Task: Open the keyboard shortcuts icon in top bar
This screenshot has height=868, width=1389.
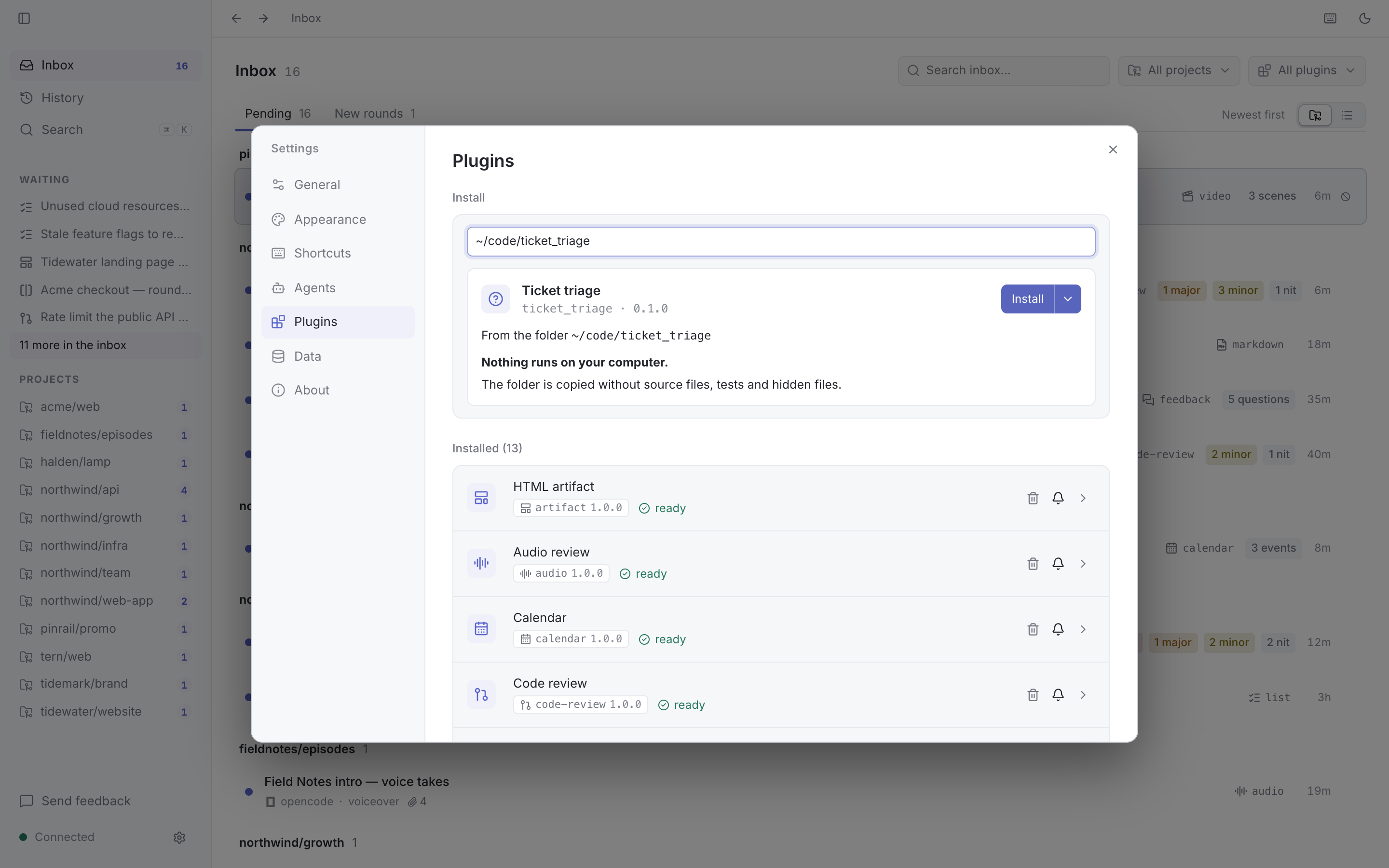Action: pos(1330,18)
